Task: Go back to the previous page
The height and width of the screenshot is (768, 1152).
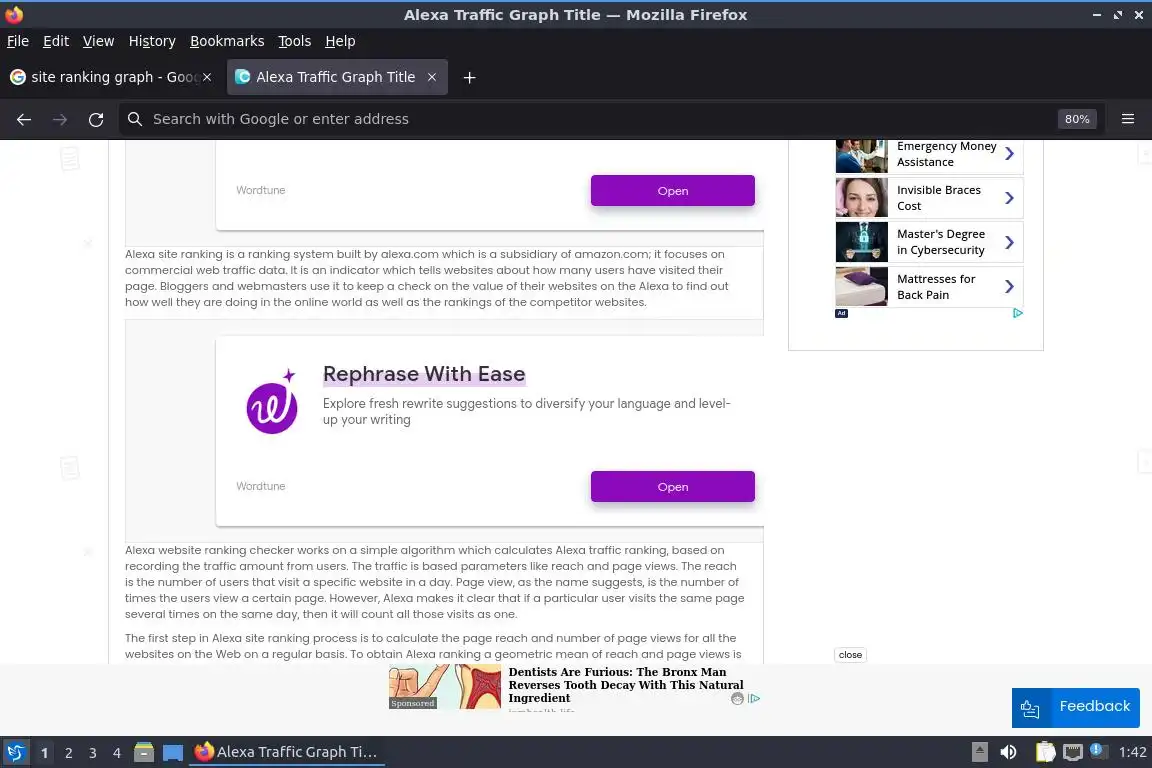Action: tap(24, 119)
